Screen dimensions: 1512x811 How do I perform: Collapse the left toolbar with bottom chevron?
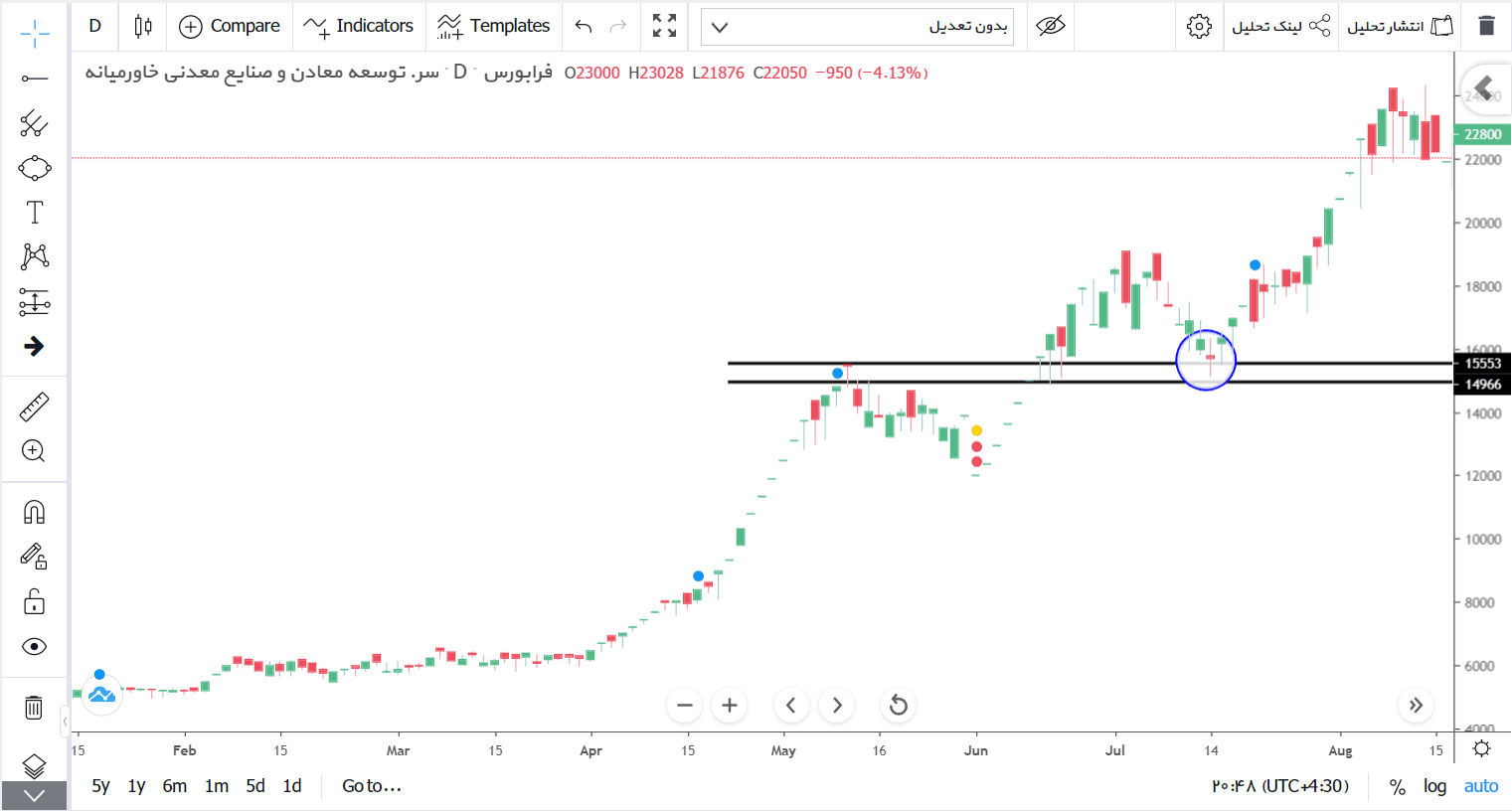[34, 796]
